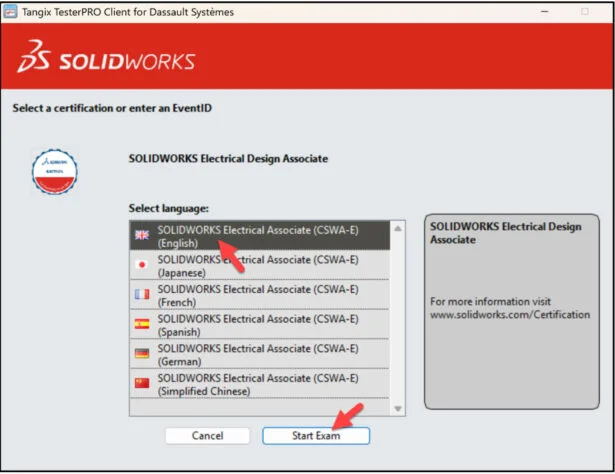Click the SOLIDWORKS logo in the banner
This screenshot has height=474, width=615.
tap(106, 56)
